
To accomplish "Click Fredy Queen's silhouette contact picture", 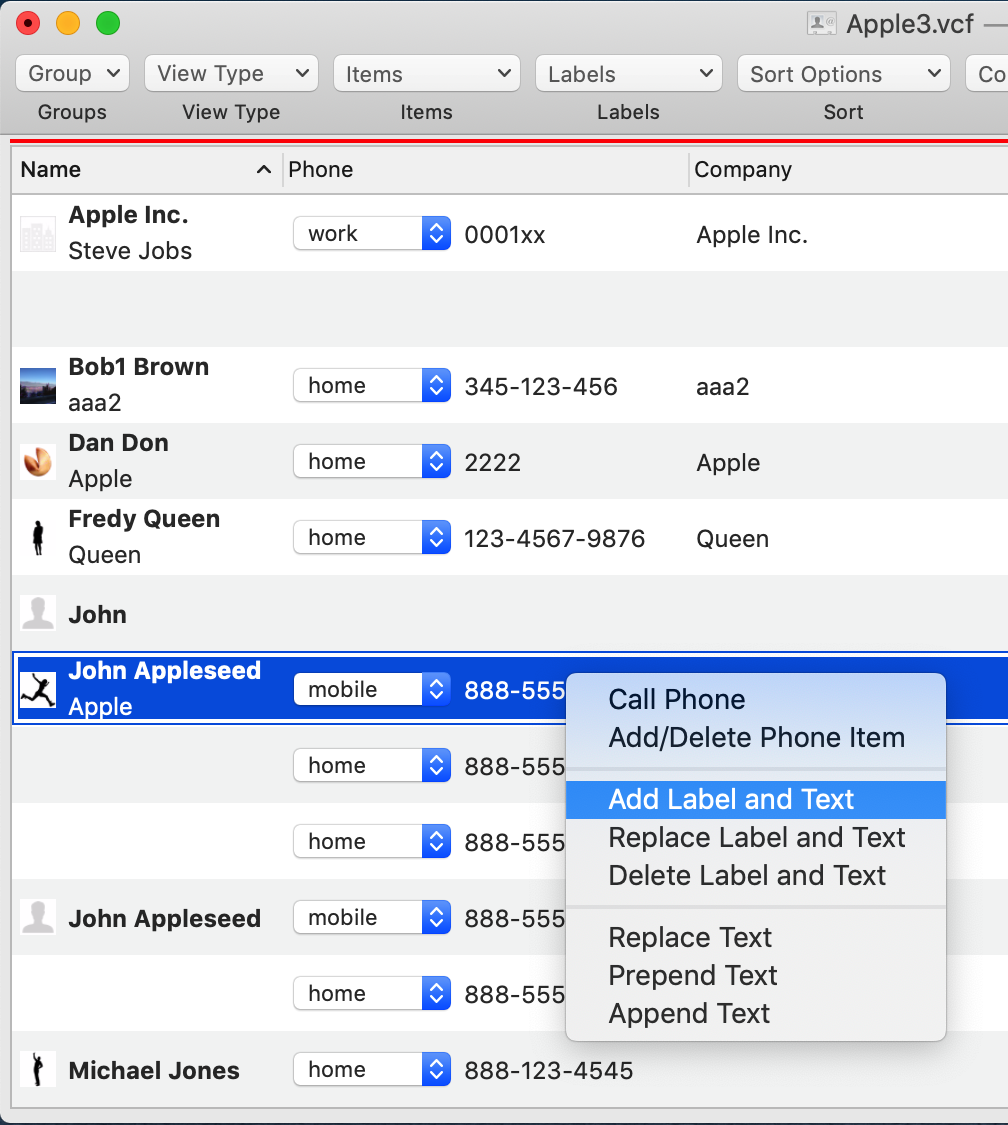I will 37,538.
